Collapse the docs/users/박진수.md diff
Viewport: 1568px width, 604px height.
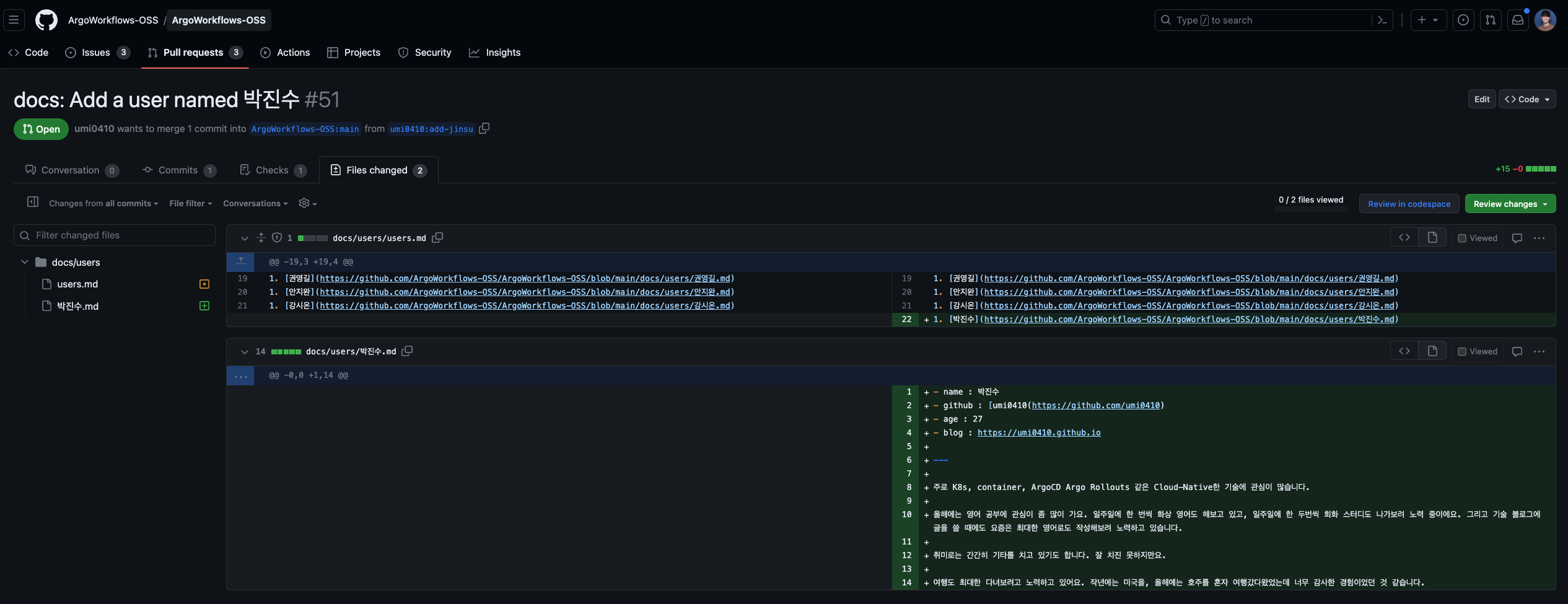point(244,351)
